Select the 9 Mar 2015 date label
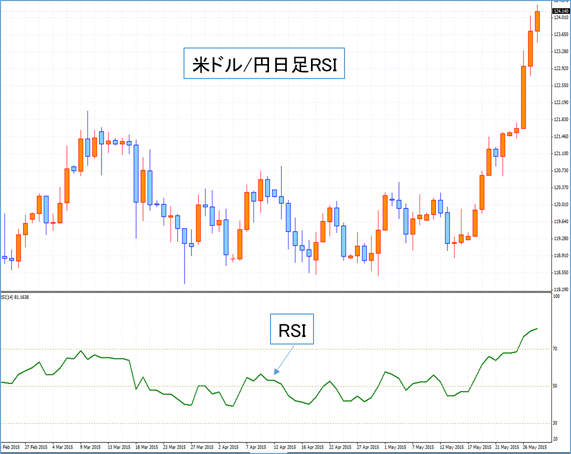 point(90,447)
